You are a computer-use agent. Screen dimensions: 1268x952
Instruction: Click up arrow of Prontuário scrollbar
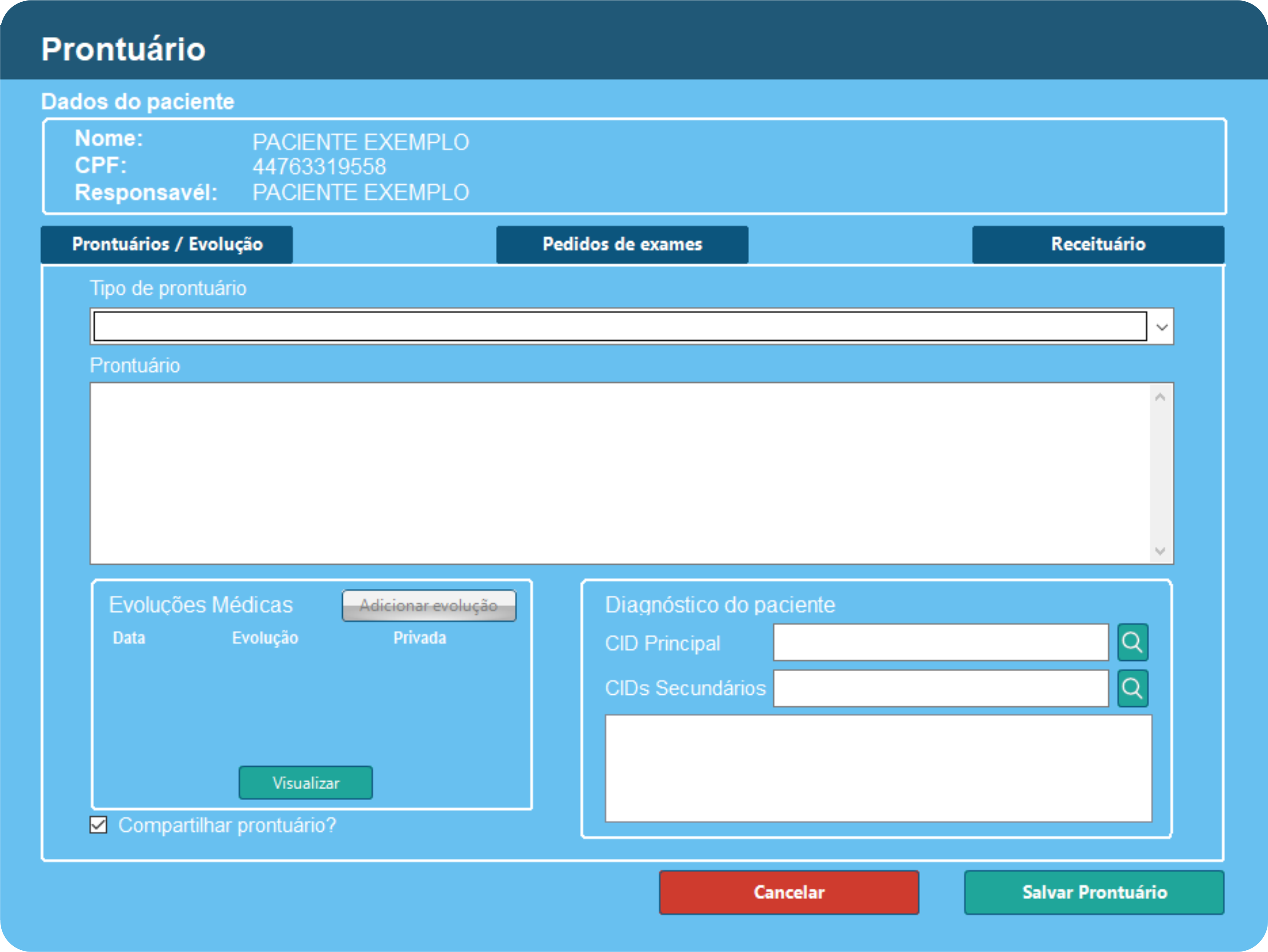pos(1160,397)
